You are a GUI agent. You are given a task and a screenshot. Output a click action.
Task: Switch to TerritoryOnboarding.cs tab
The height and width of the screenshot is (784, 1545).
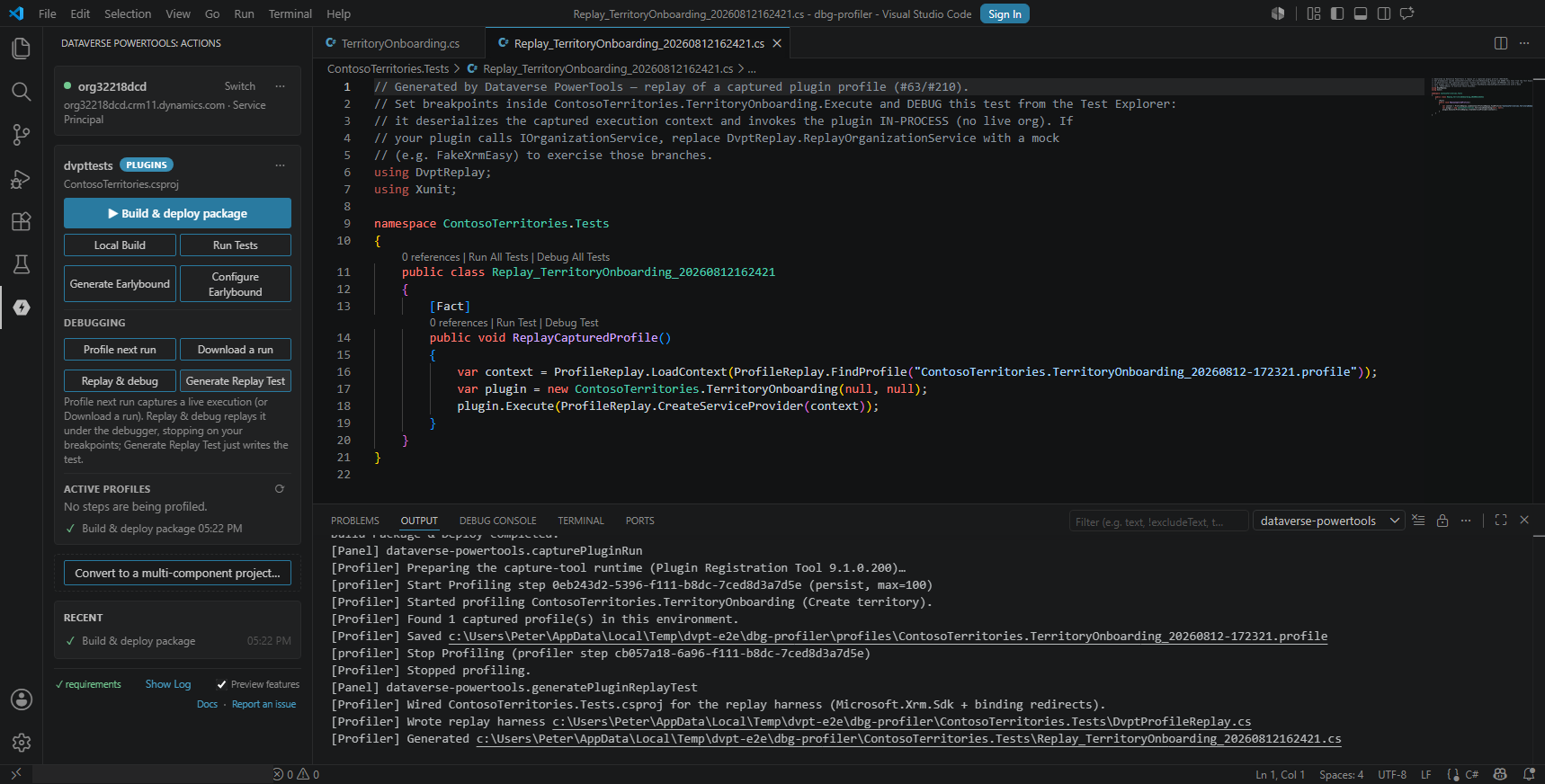399,43
